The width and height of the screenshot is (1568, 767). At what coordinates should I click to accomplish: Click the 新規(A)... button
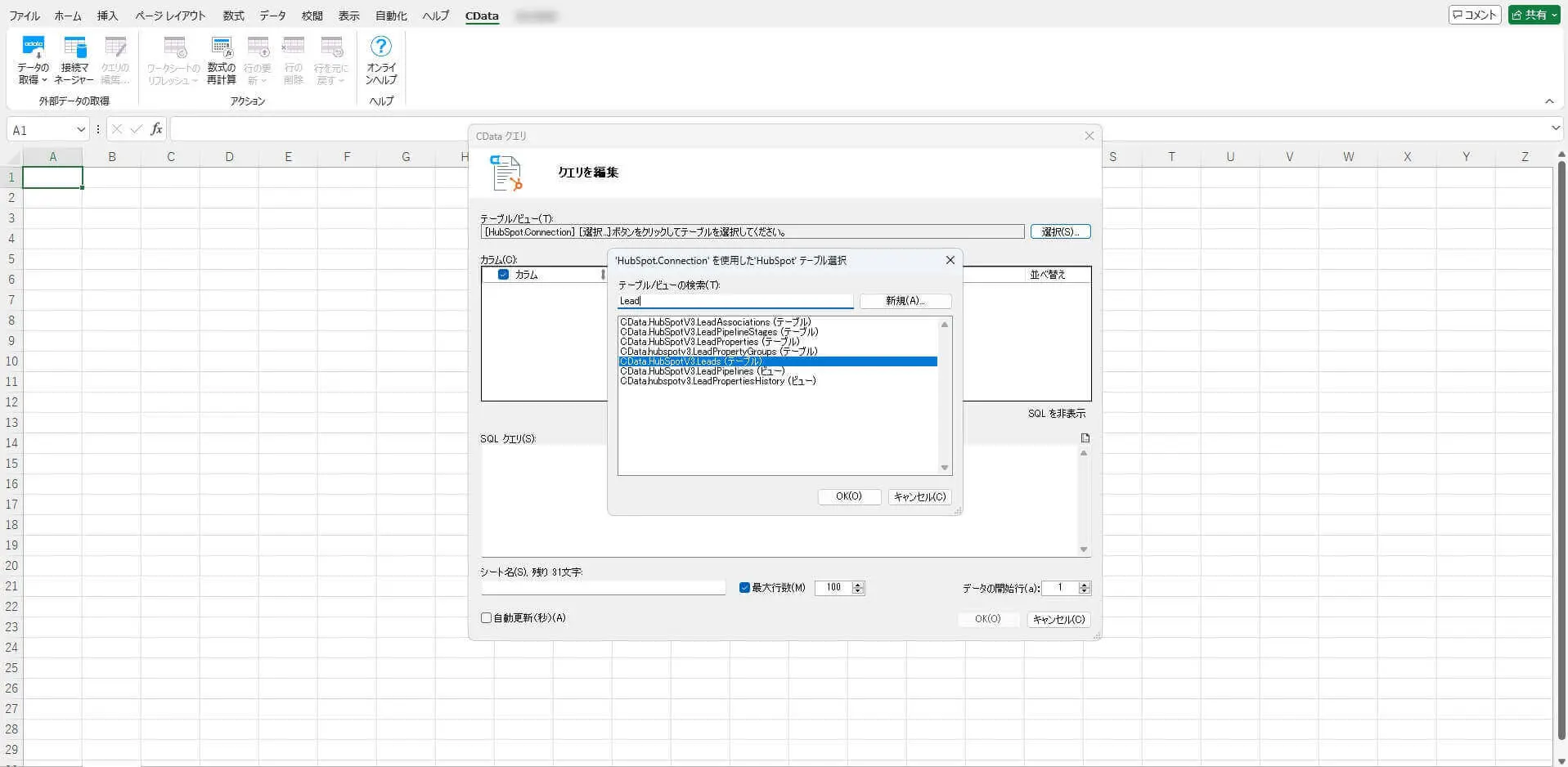(x=905, y=301)
